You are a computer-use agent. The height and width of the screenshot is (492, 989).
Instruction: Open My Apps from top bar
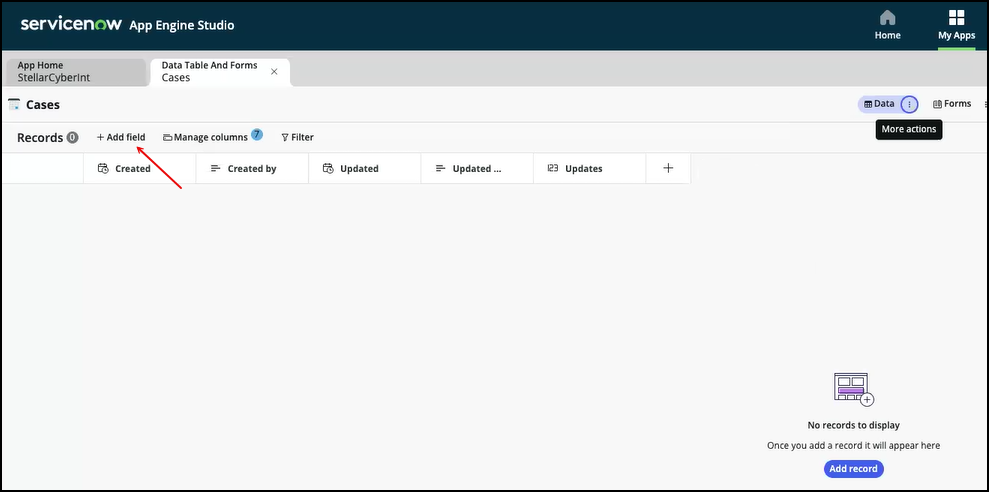click(956, 24)
